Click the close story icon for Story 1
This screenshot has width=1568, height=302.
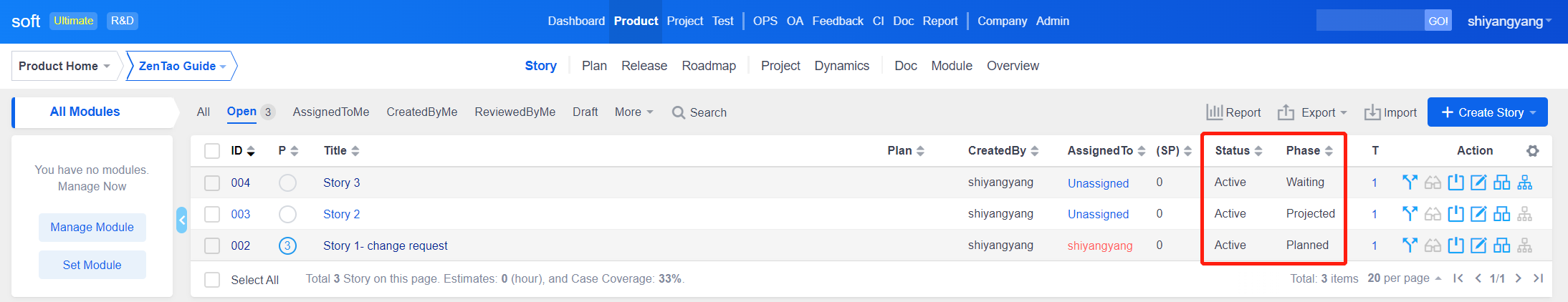point(1455,245)
